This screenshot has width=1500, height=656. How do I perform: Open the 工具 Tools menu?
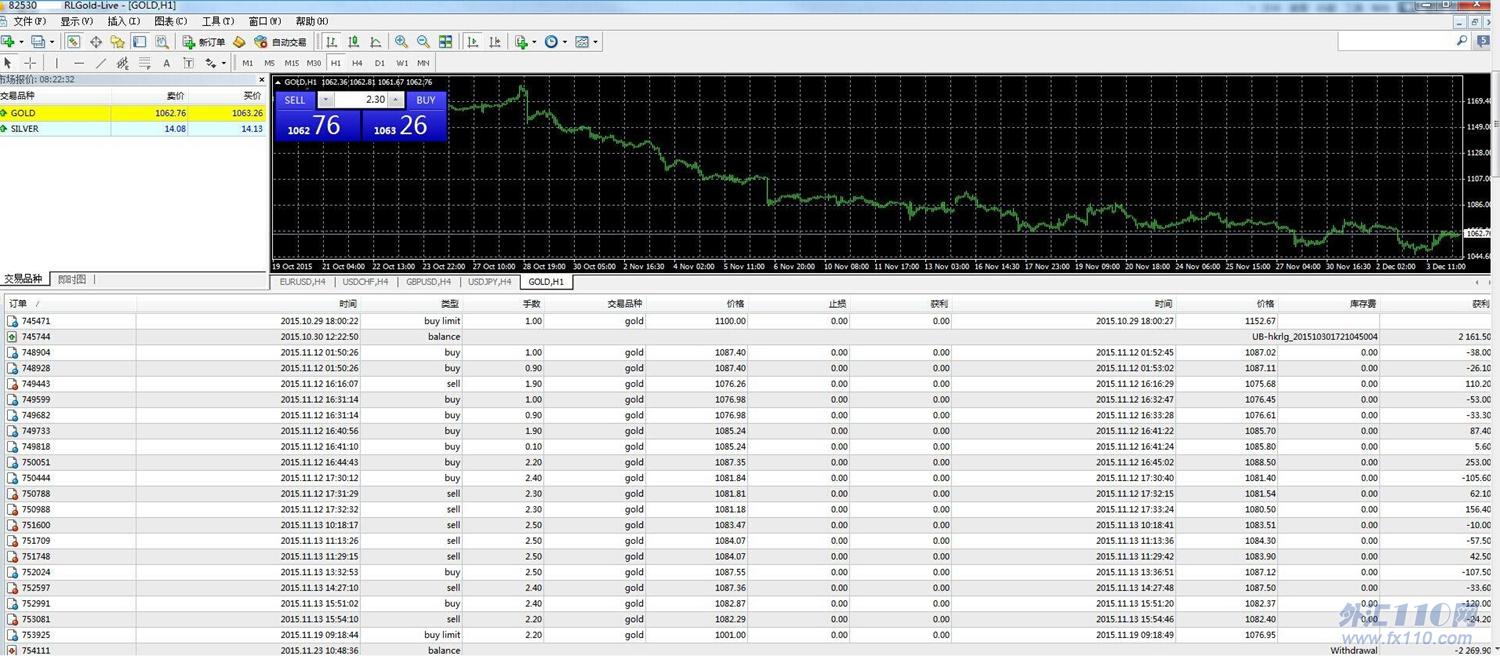pyautogui.click(x=218, y=21)
